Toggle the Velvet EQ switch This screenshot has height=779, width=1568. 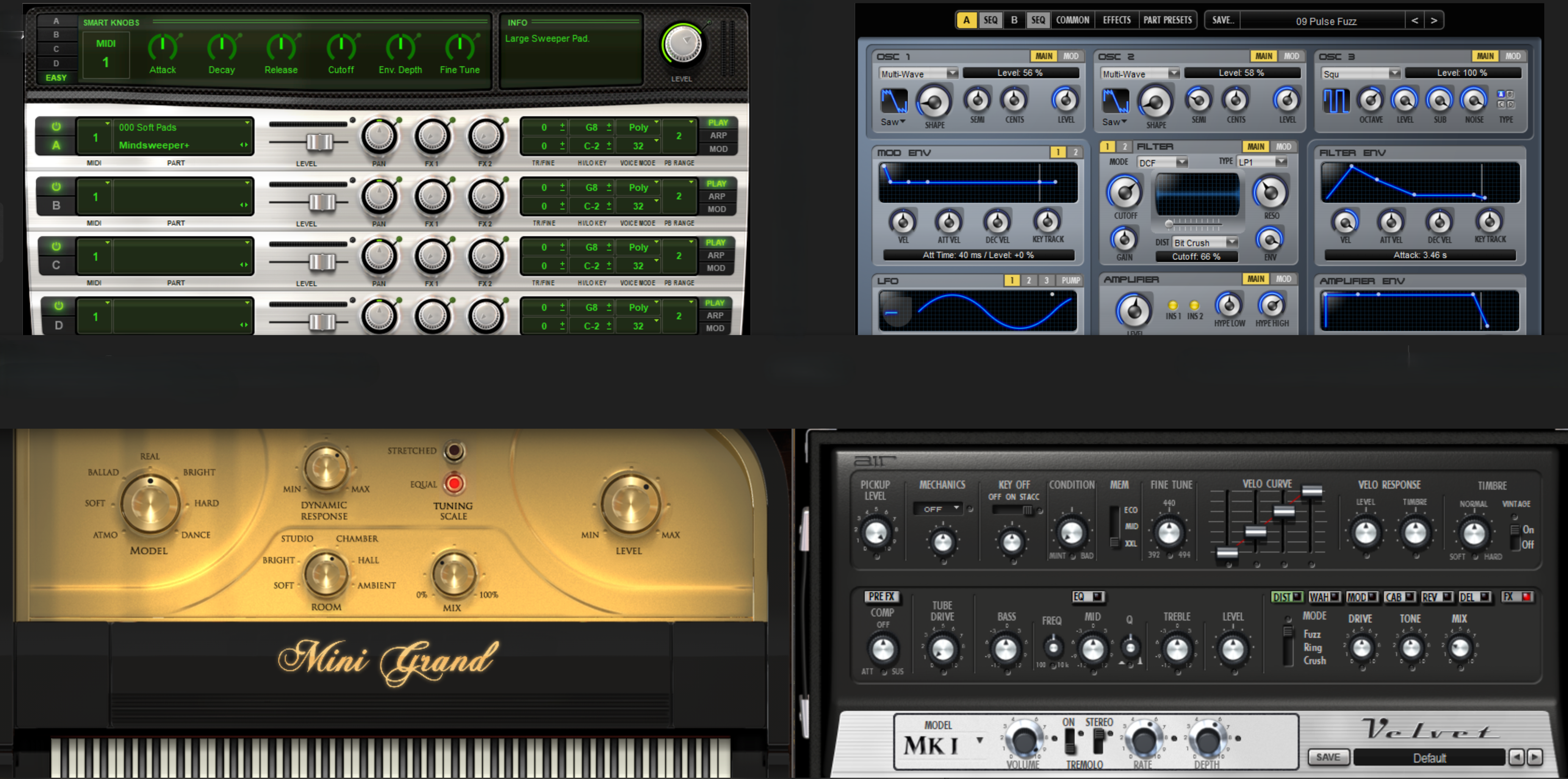(x=1088, y=596)
